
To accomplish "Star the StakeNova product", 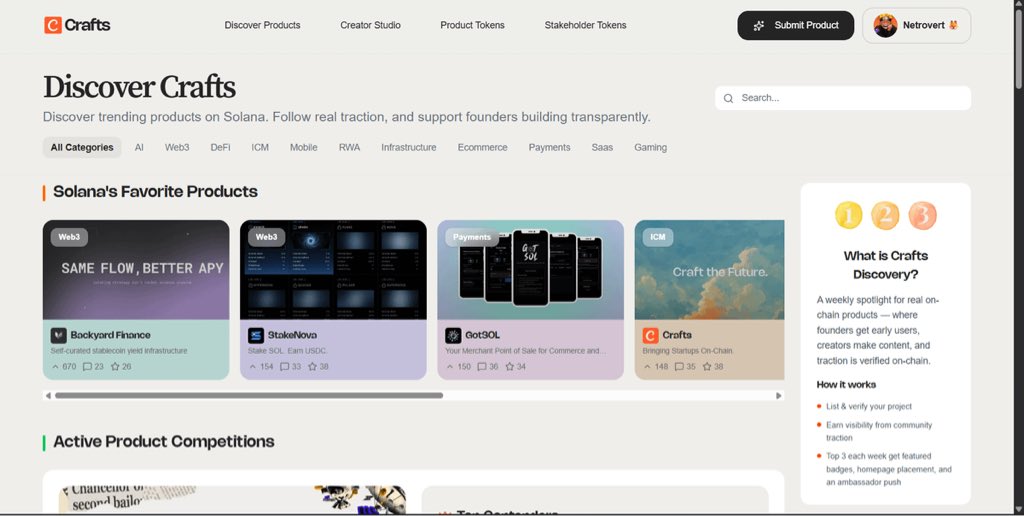I will [312, 366].
